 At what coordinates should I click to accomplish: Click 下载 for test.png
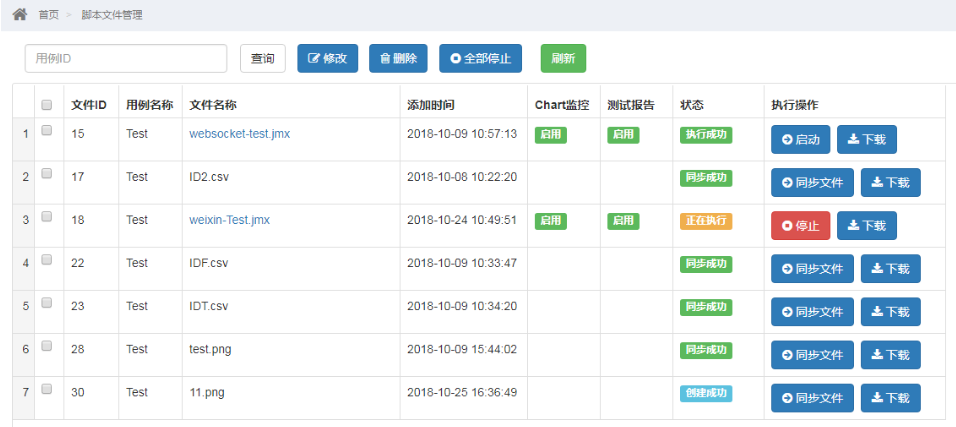[x=890, y=355]
